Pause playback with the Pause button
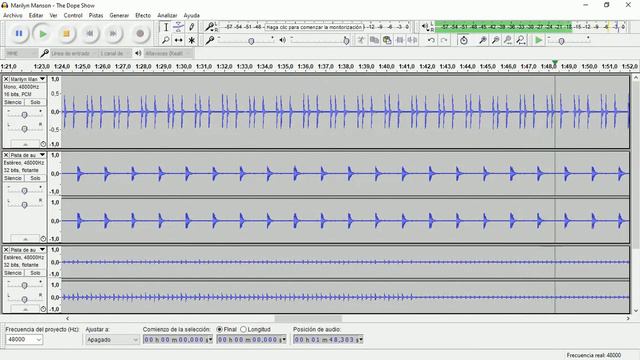 tap(19, 33)
